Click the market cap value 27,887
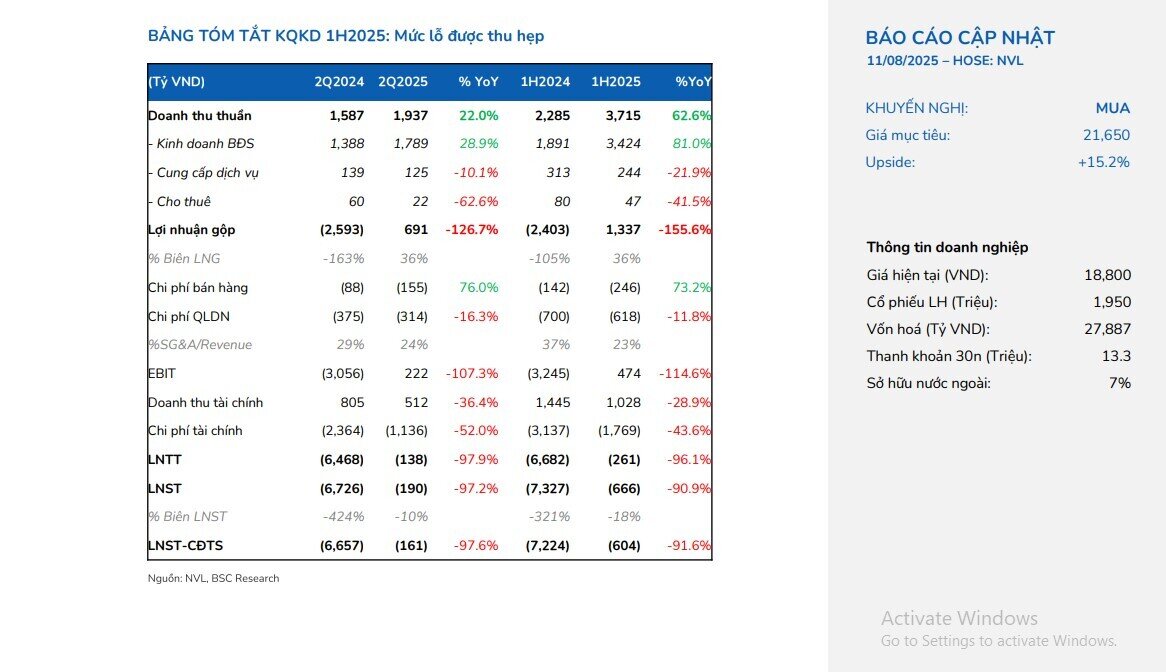Viewport: 1166px width, 672px height. (x=1107, y=329)
